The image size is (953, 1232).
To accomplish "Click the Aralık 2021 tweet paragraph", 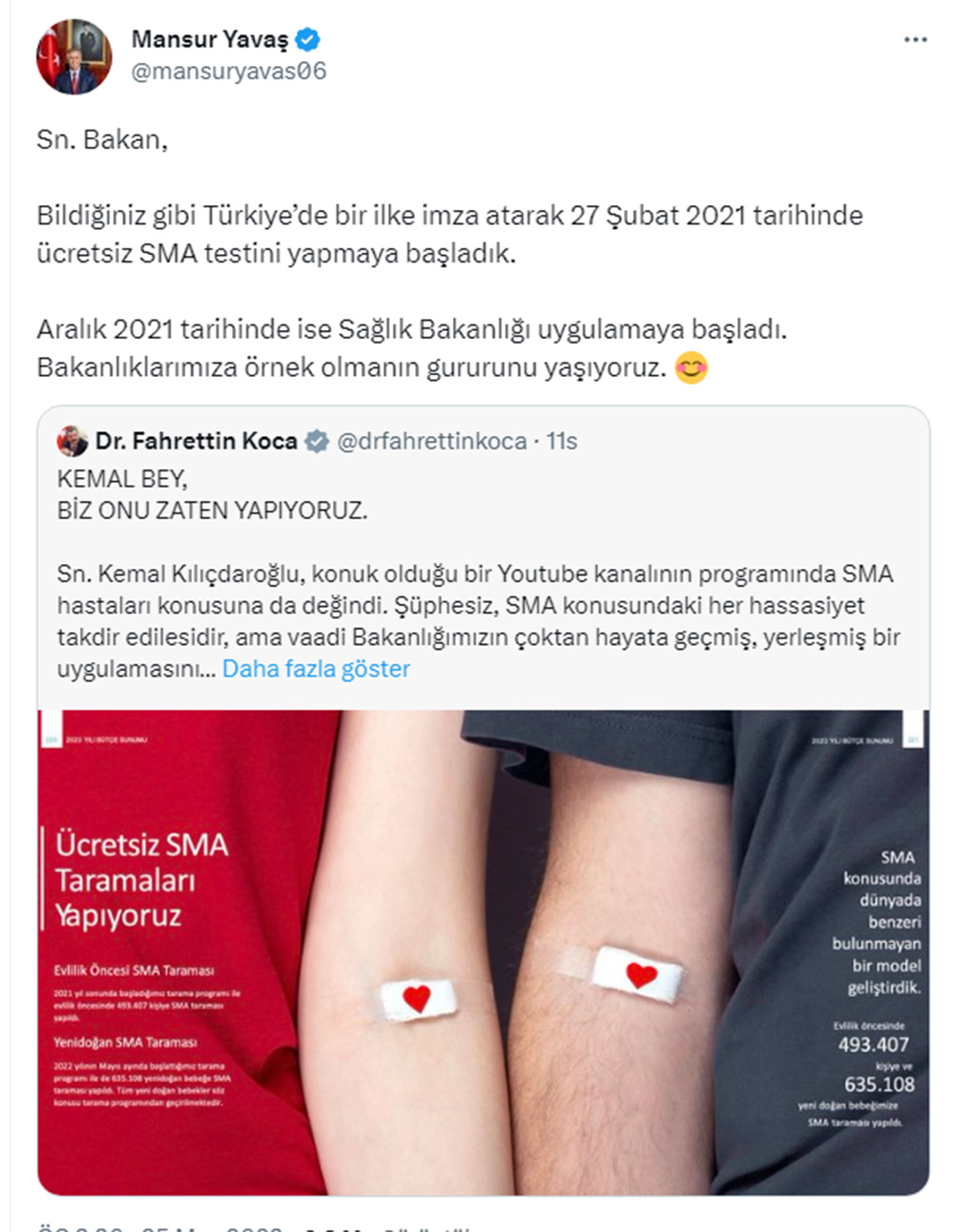I will pos(412,348).
